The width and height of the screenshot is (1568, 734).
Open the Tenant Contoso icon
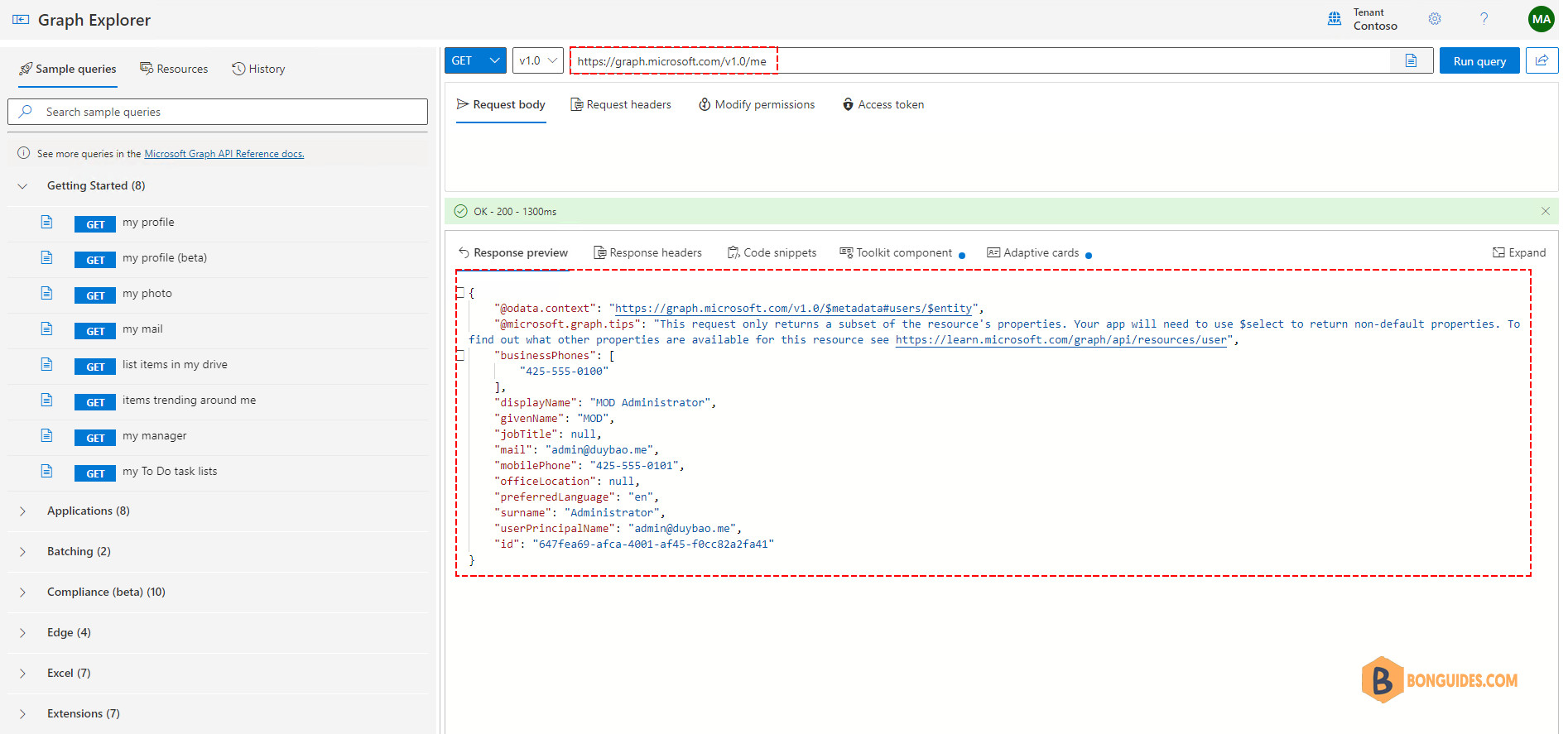1335,19
